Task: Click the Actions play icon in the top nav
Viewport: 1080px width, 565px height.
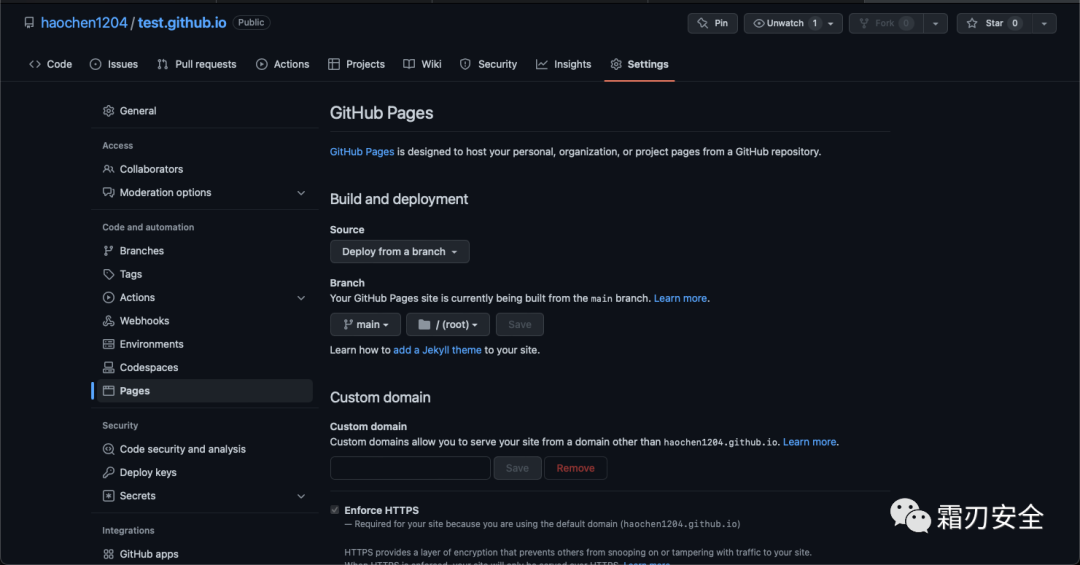Action: [262, 64]
